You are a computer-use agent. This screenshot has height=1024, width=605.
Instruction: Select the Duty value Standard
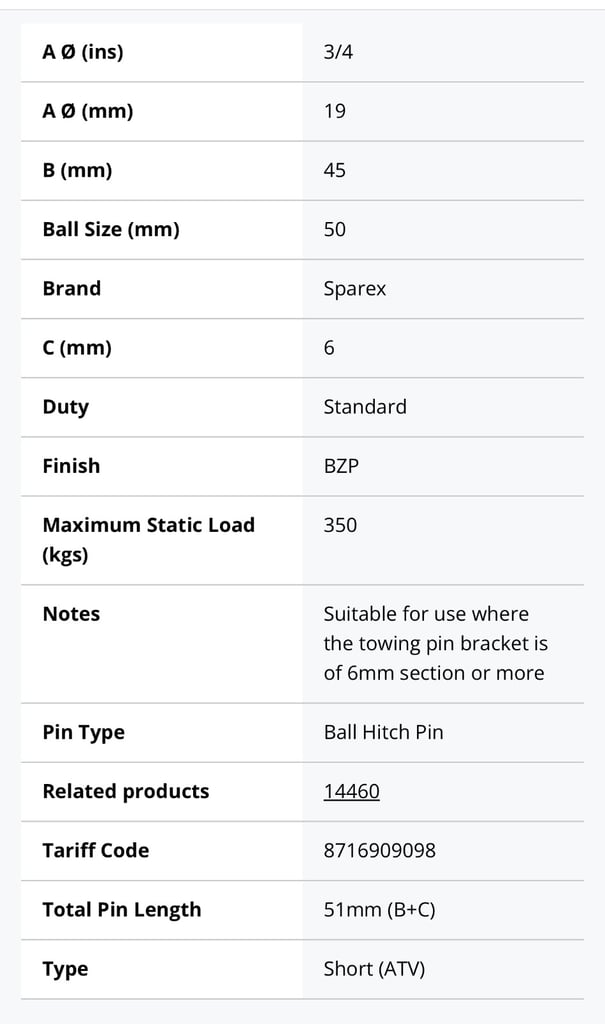(365, 407)
